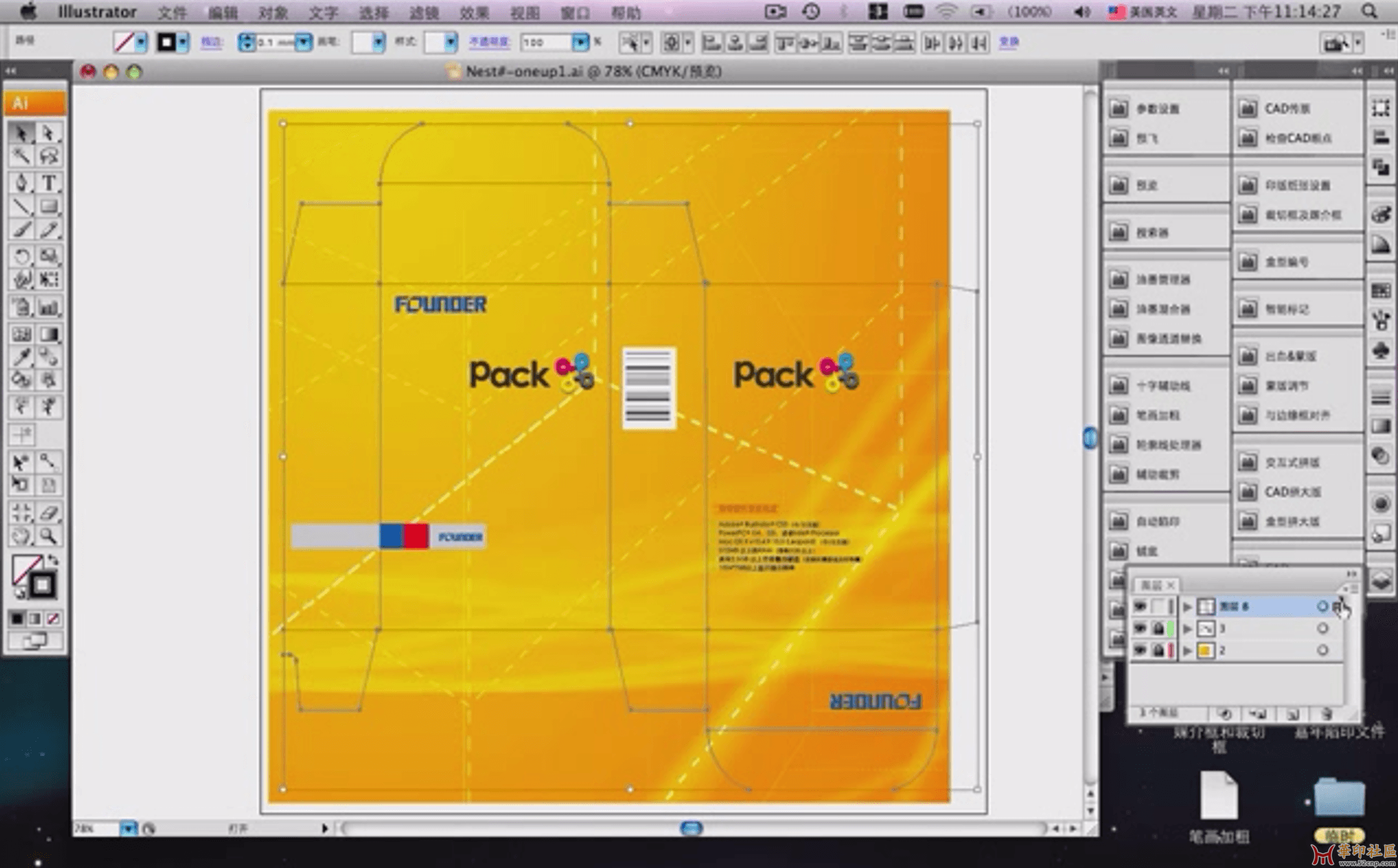Click target circle of top layer
This screenshot has width=1398, height=868.
(x=1322, y=606)
